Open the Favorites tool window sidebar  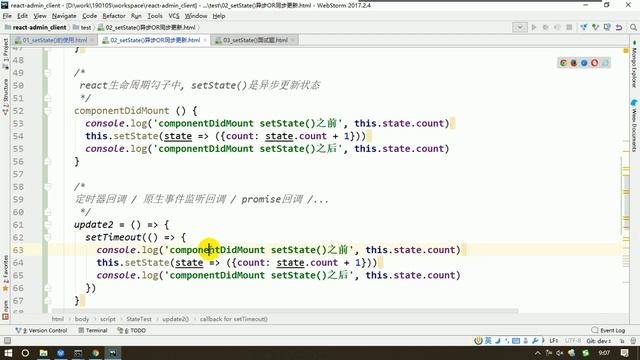click(x=5, y=273)
